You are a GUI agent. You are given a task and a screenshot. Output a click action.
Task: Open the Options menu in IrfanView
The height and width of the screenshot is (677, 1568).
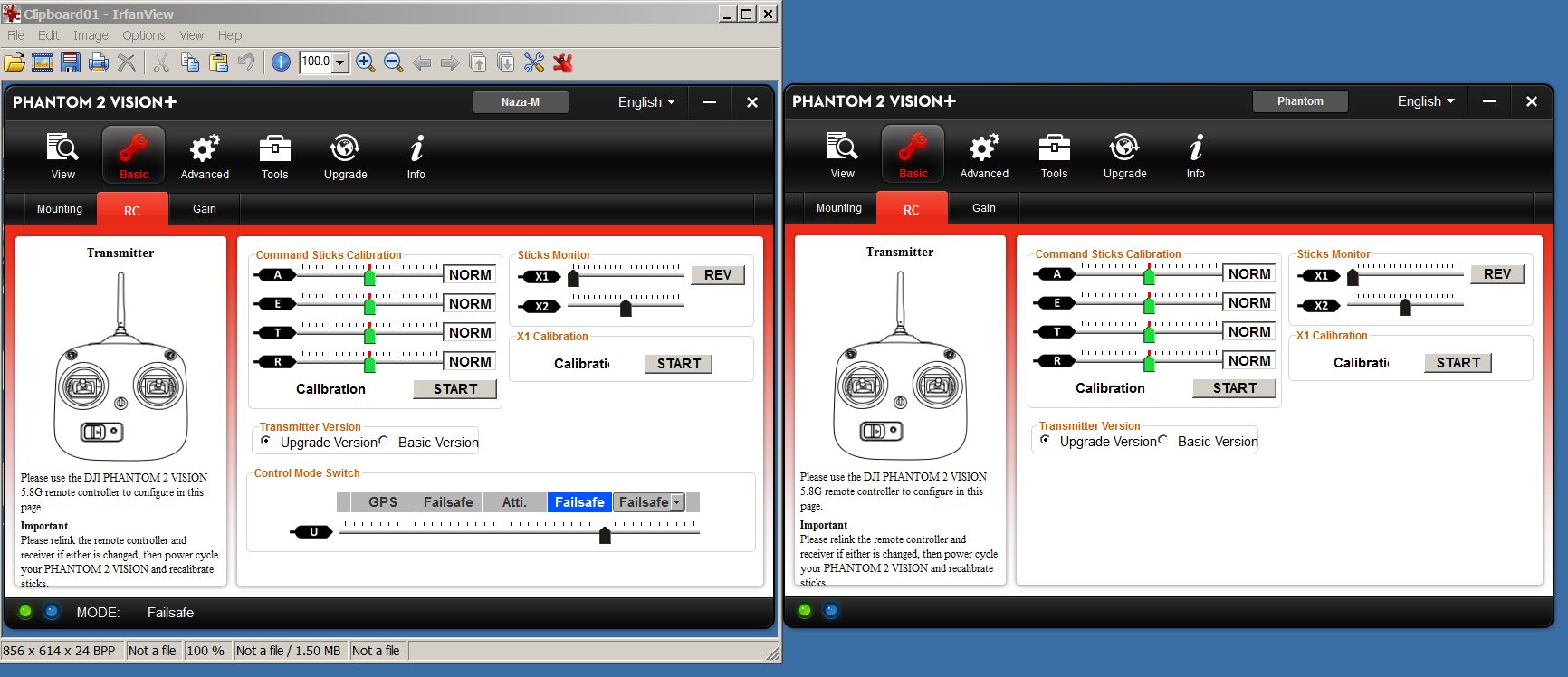tap(144, 35)
